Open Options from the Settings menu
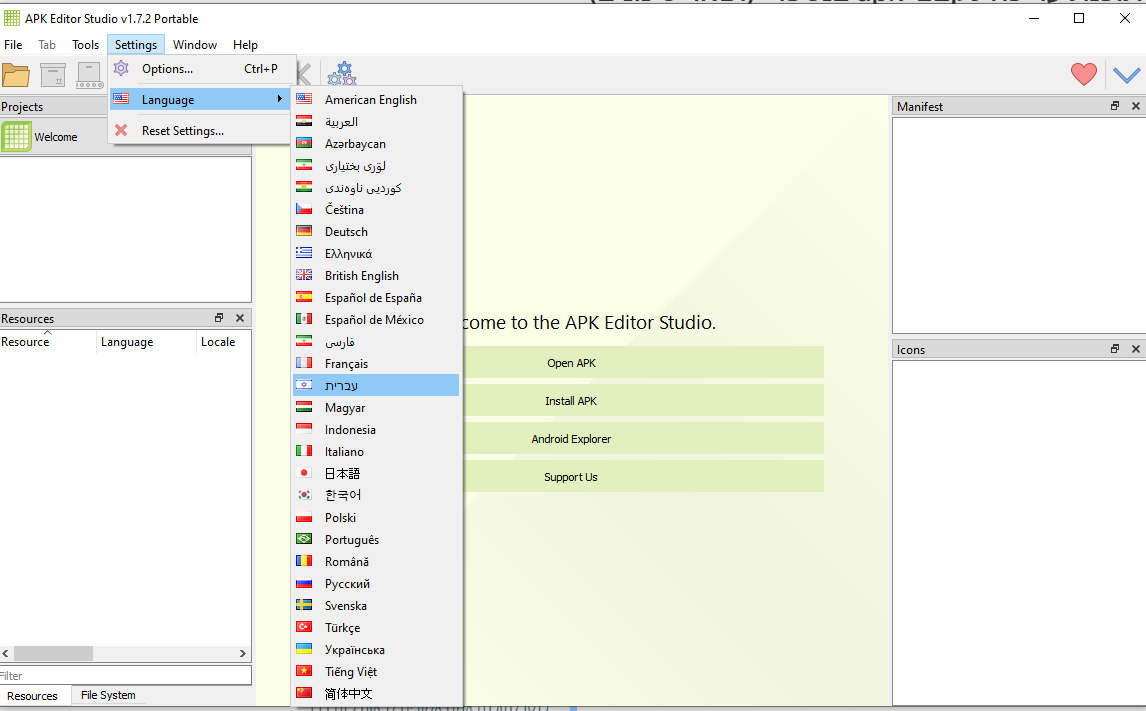1146x711 pixels. (x=167, y=69)
